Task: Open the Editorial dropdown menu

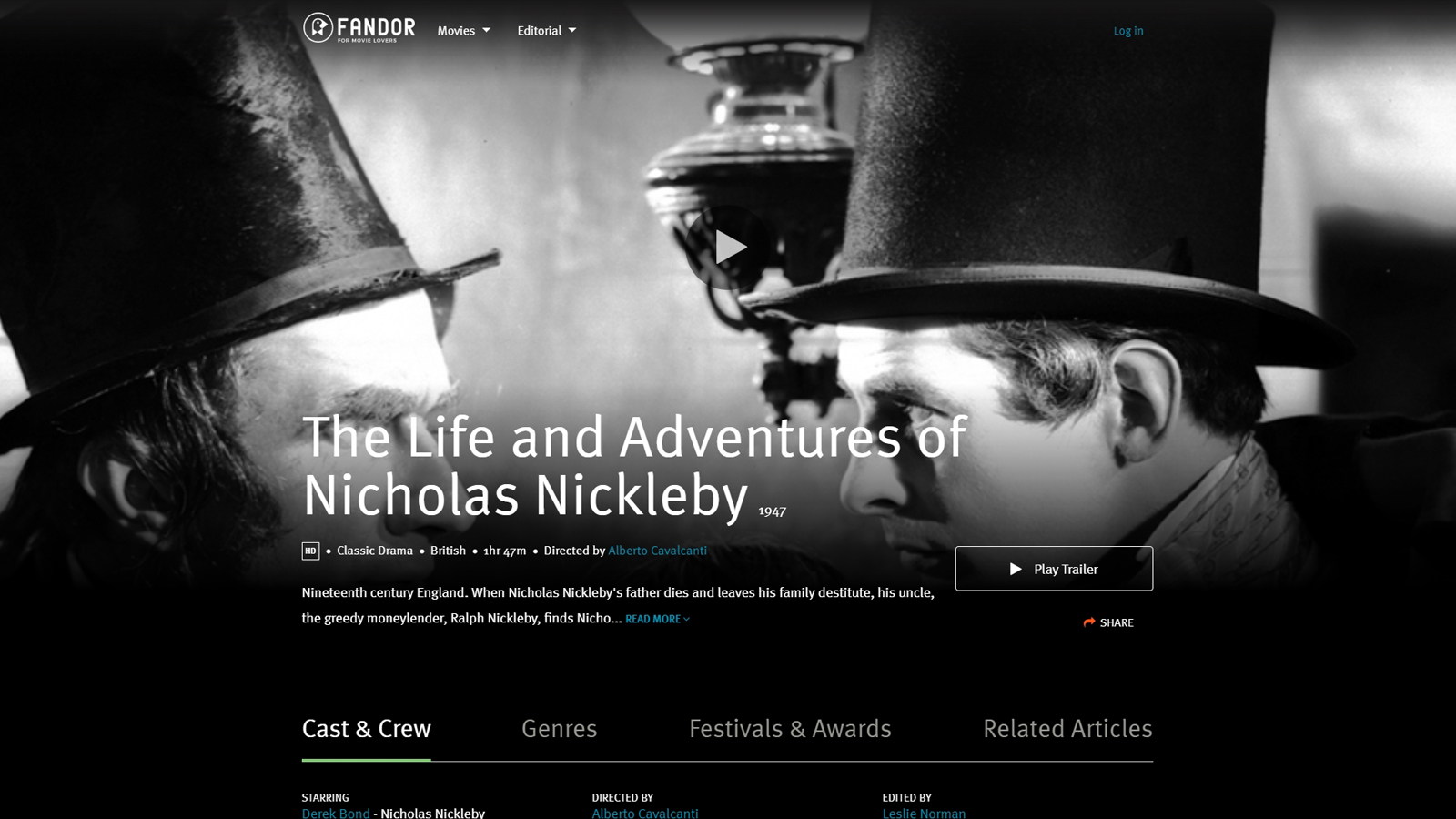Action: pos(546,31)
